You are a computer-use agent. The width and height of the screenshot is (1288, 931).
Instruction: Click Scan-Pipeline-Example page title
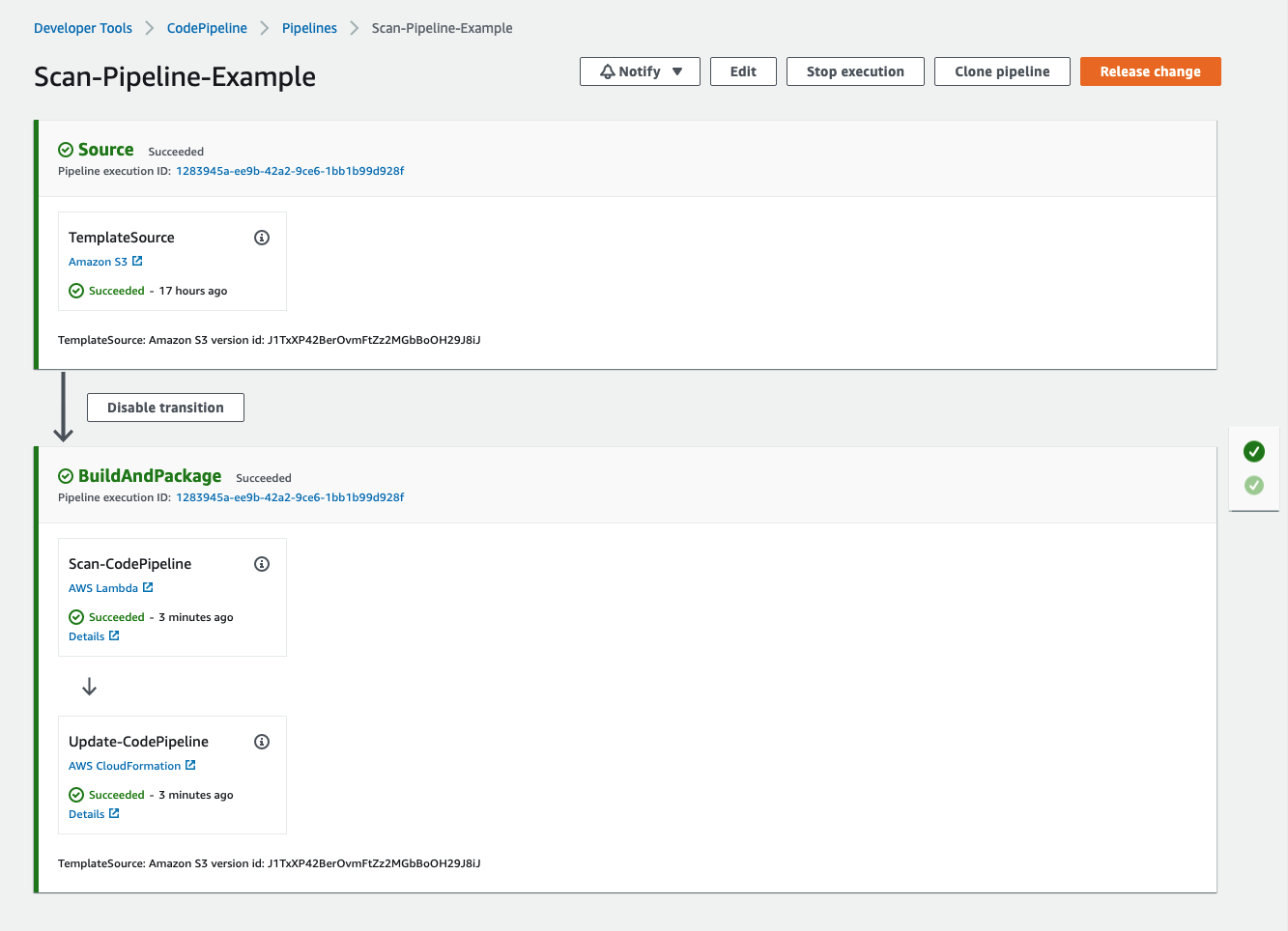coord(175,76)
